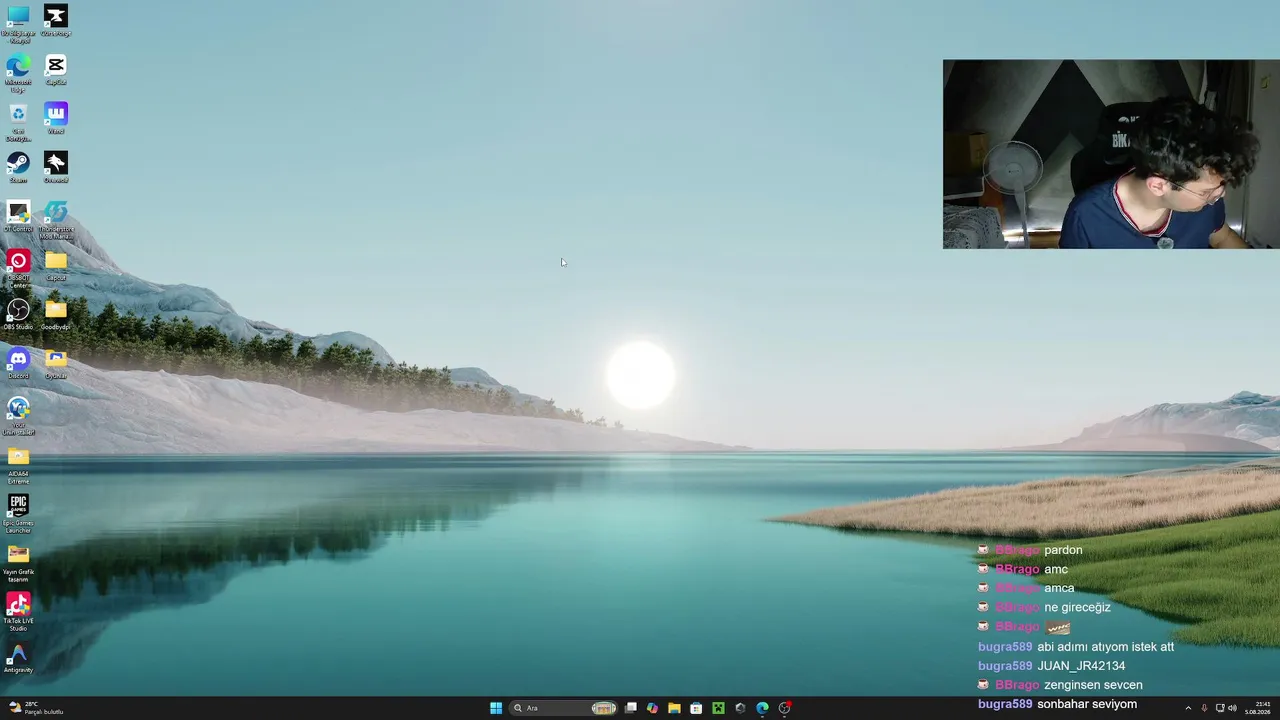The image size is (1280, 720).
Task: Open the weather widget on the taskbar
Action: pos(36,708)
